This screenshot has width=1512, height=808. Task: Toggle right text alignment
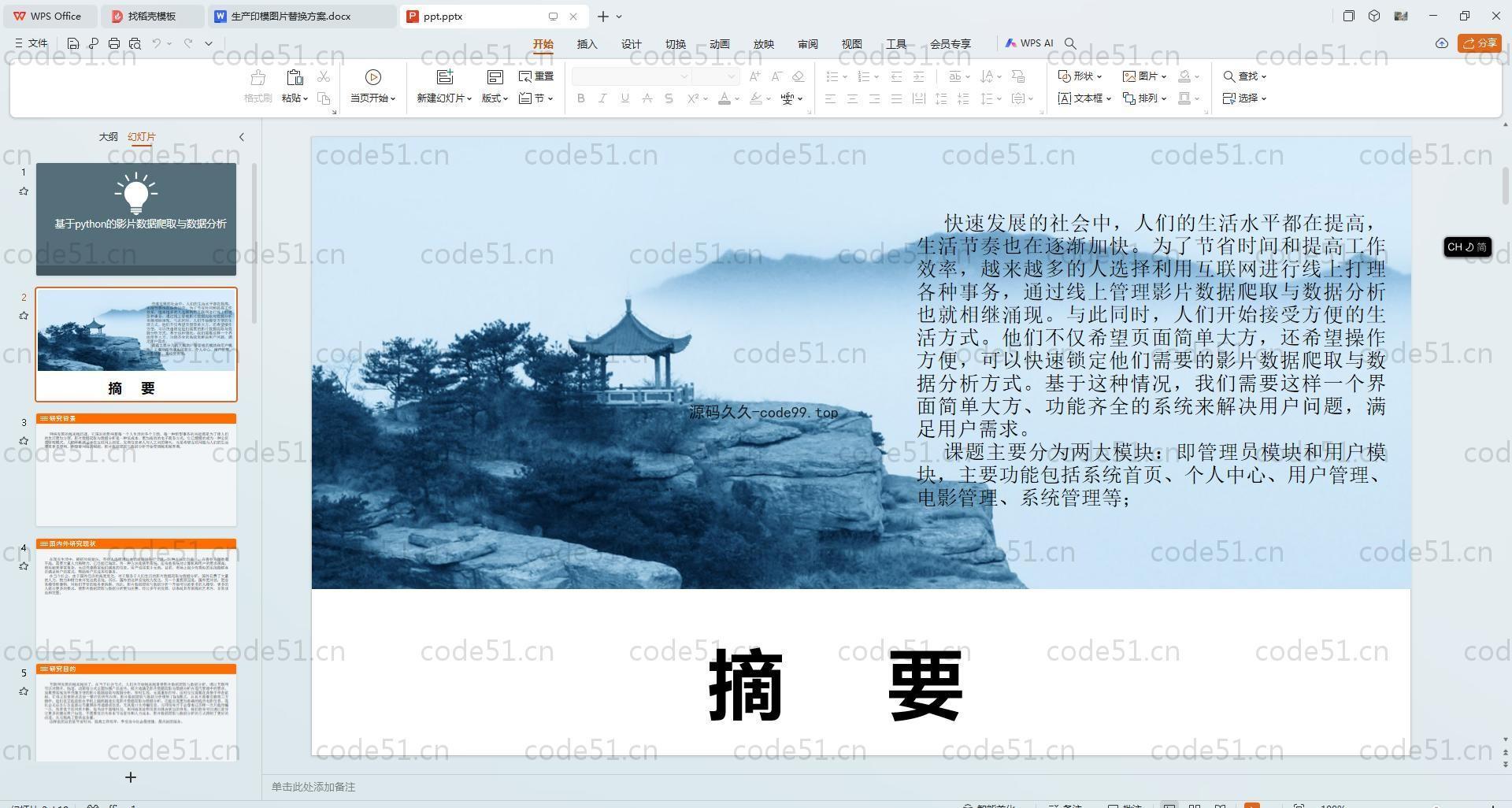tap(874, 98)
